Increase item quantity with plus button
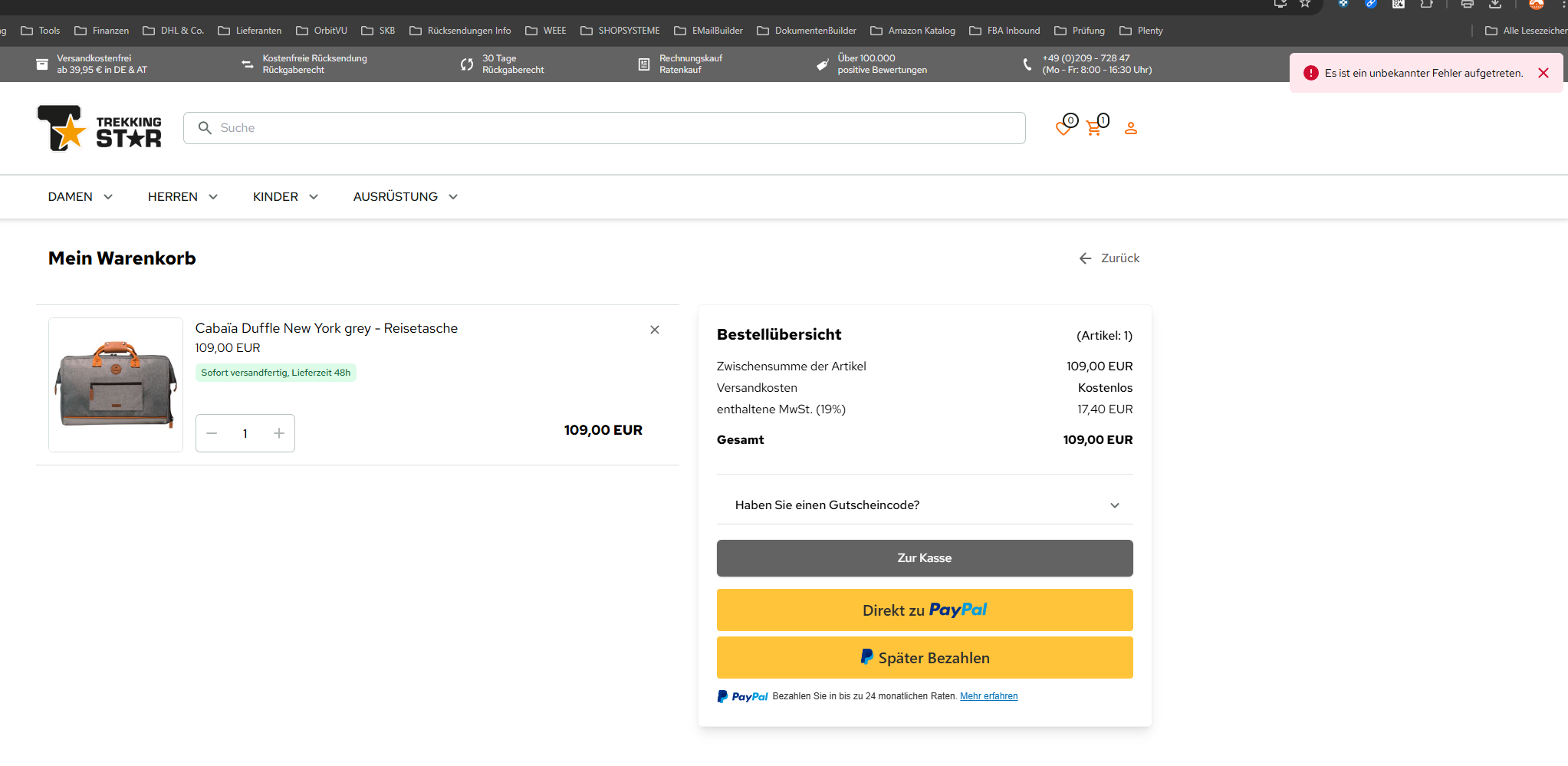 (x=279, y=433)
